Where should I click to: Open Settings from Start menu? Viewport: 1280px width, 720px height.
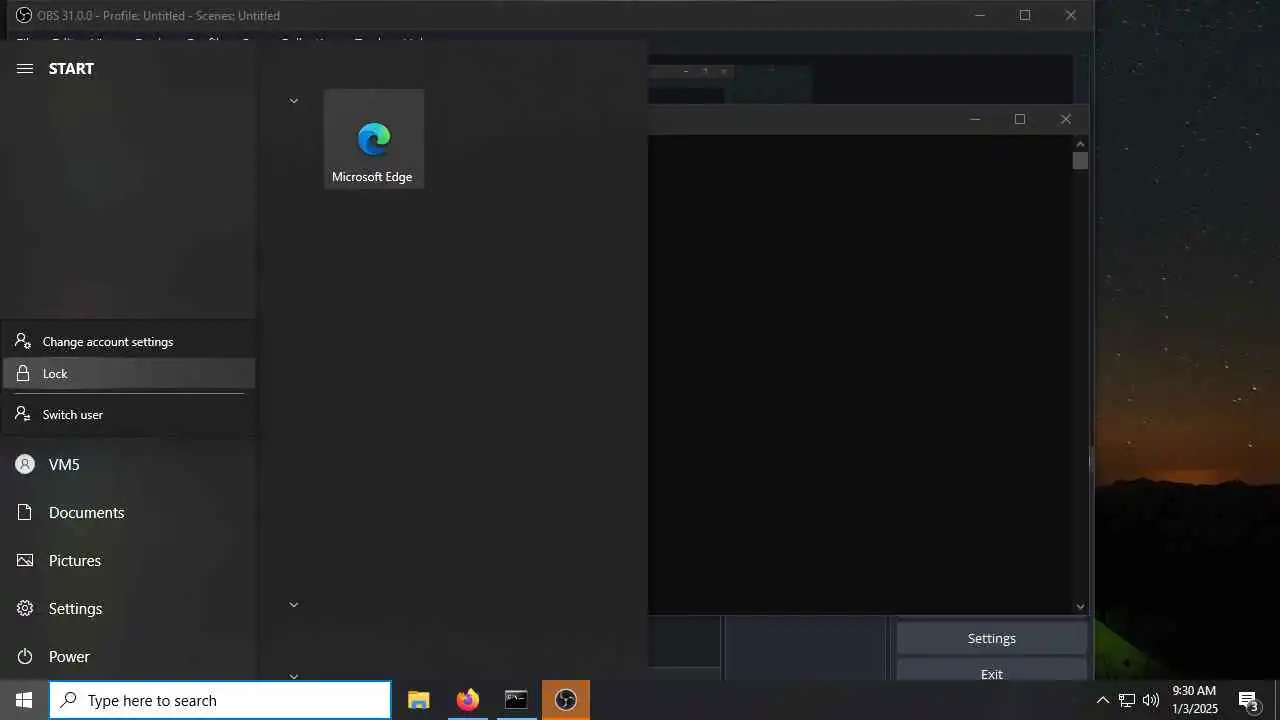(x=129, y=608)
